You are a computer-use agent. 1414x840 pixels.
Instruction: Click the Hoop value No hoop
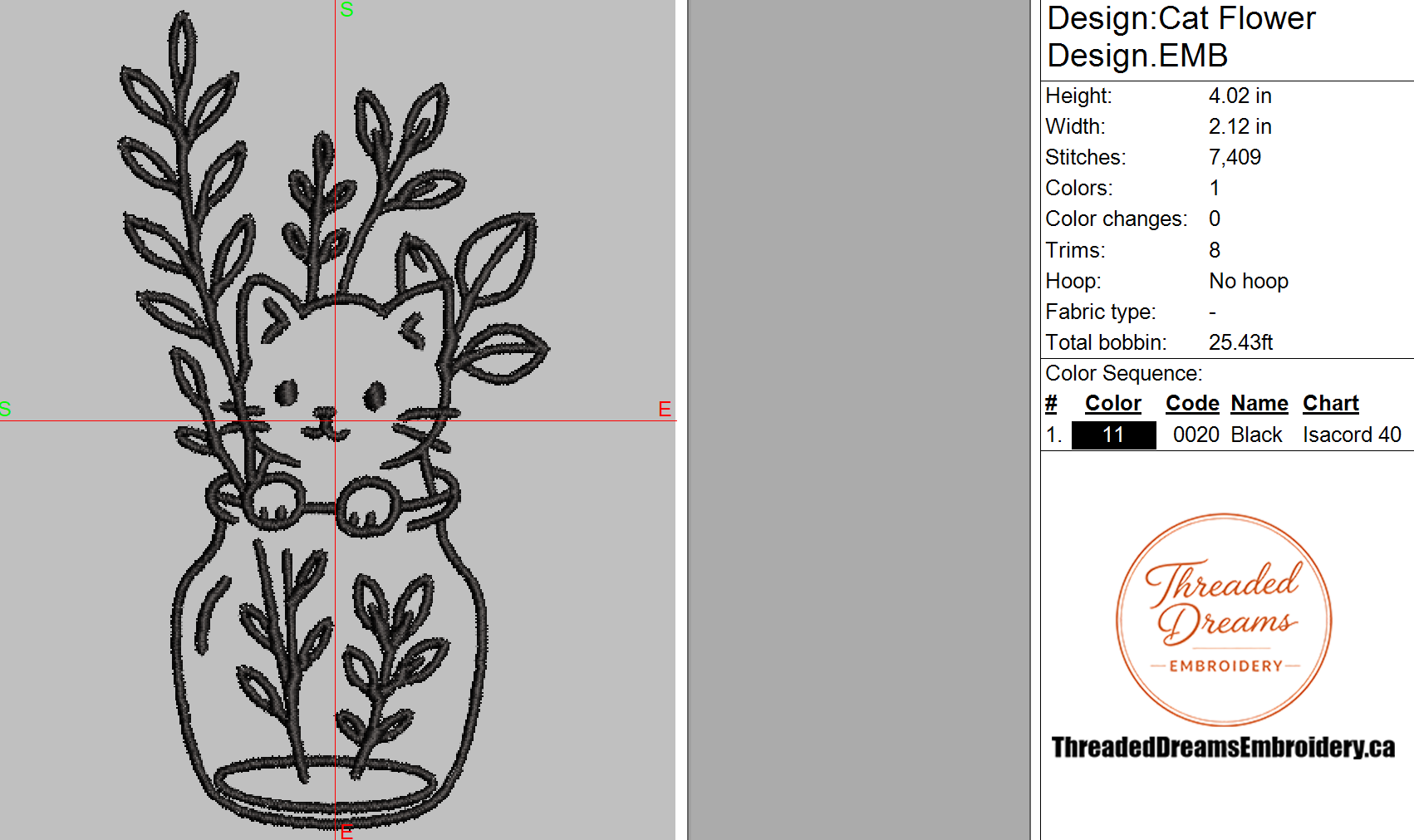(1249, 281)
